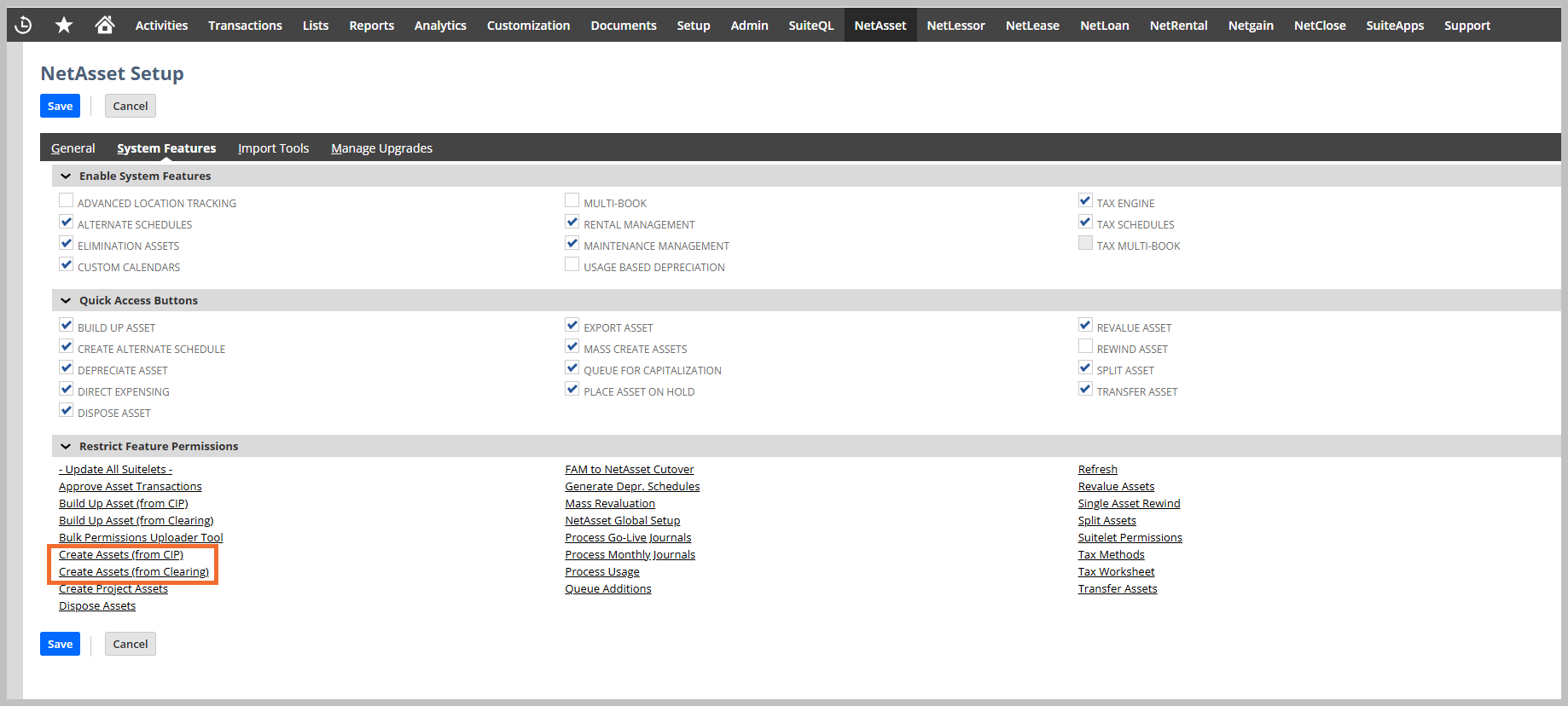Open the NetLessor menu
Viewport: 1568px width, 706px height.
coord(955,26)
